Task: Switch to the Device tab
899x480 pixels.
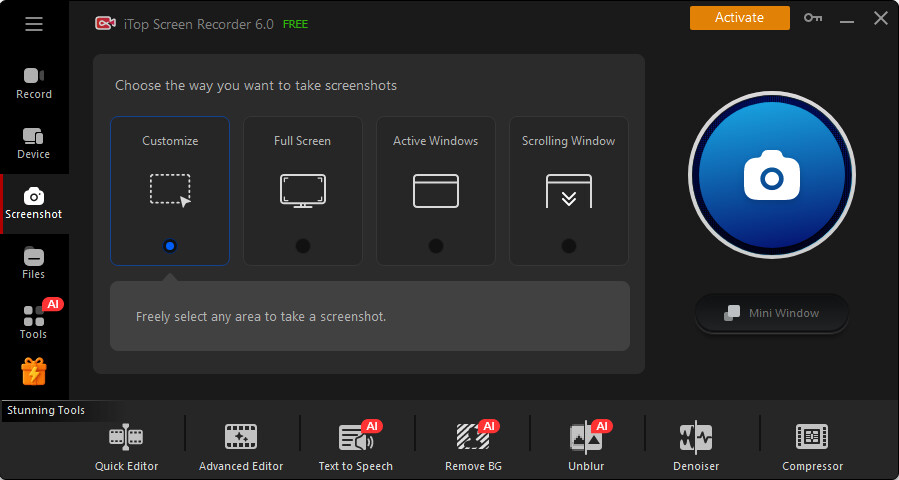Action: [x=34, y=143]
